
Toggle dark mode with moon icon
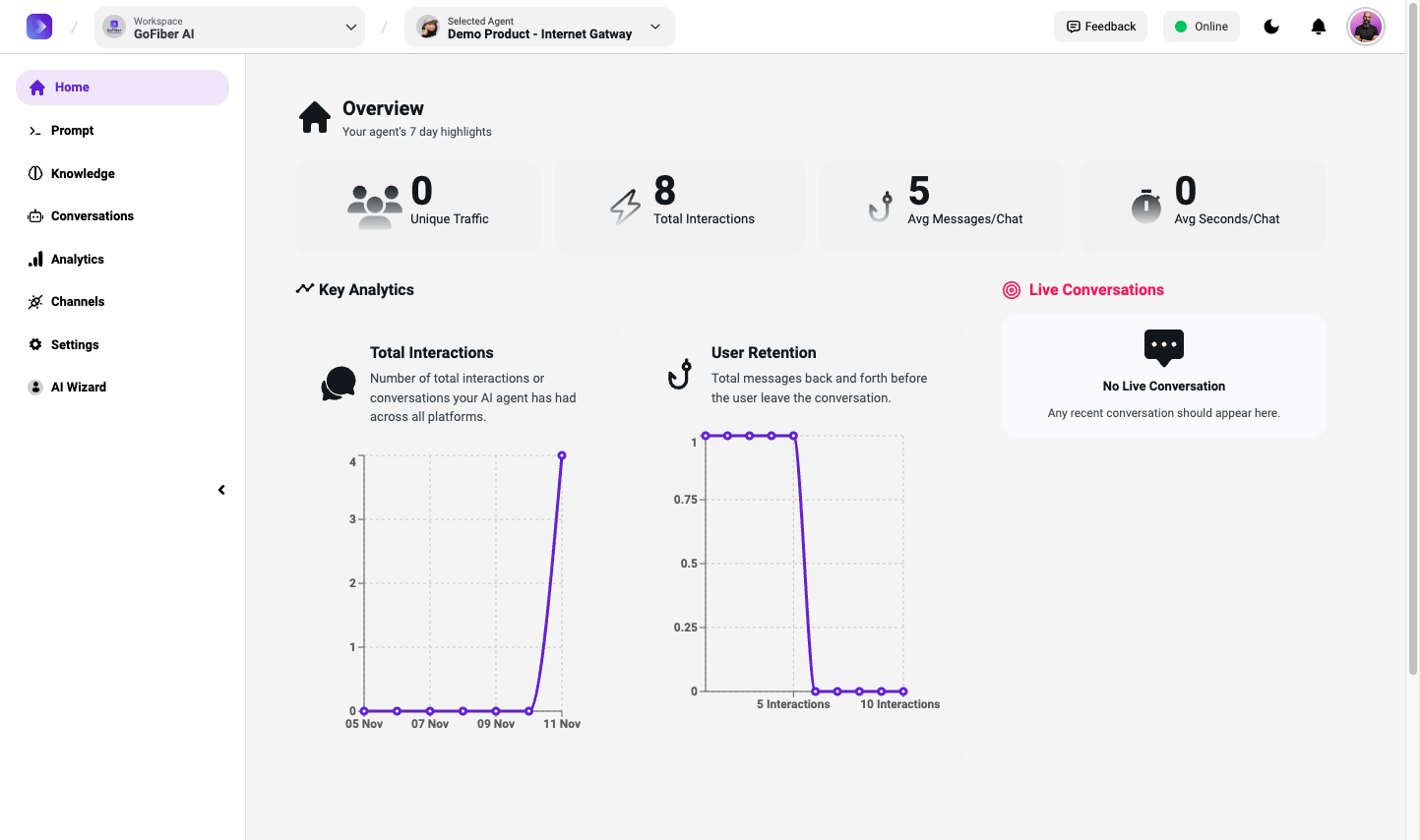tap(1271, 27)
